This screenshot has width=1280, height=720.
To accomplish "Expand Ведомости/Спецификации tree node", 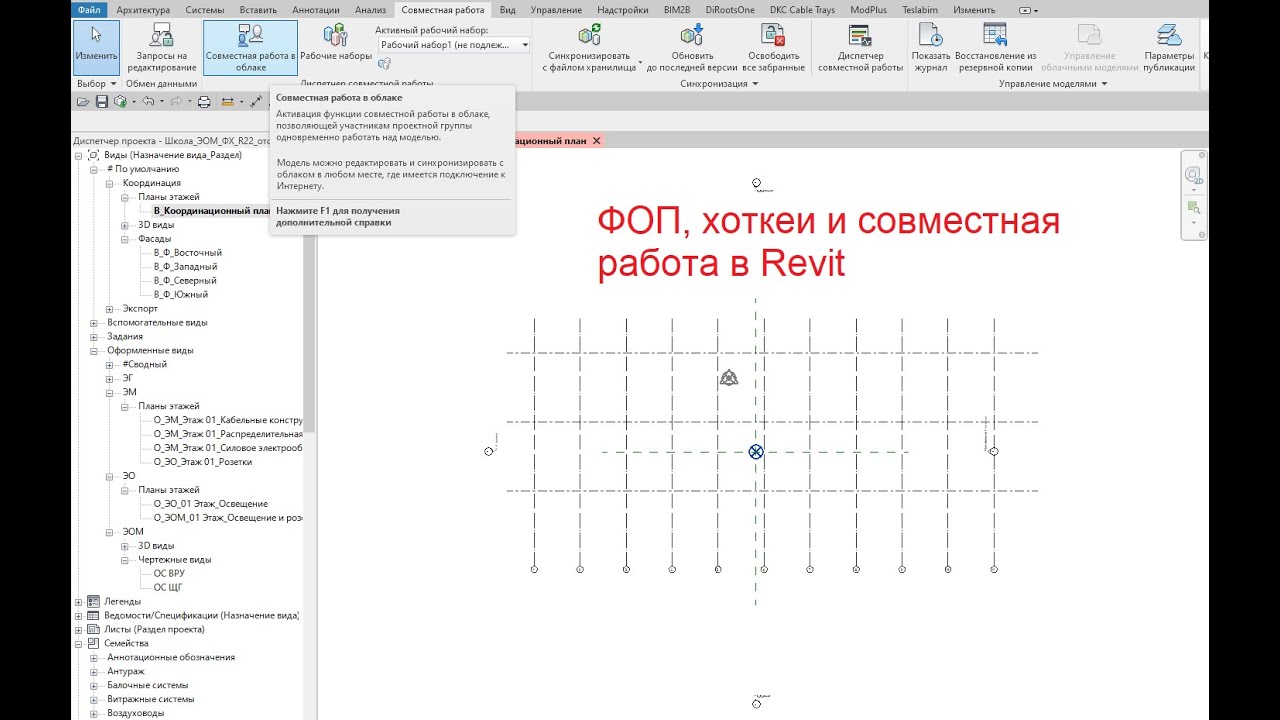I will [x=79, y=616].
